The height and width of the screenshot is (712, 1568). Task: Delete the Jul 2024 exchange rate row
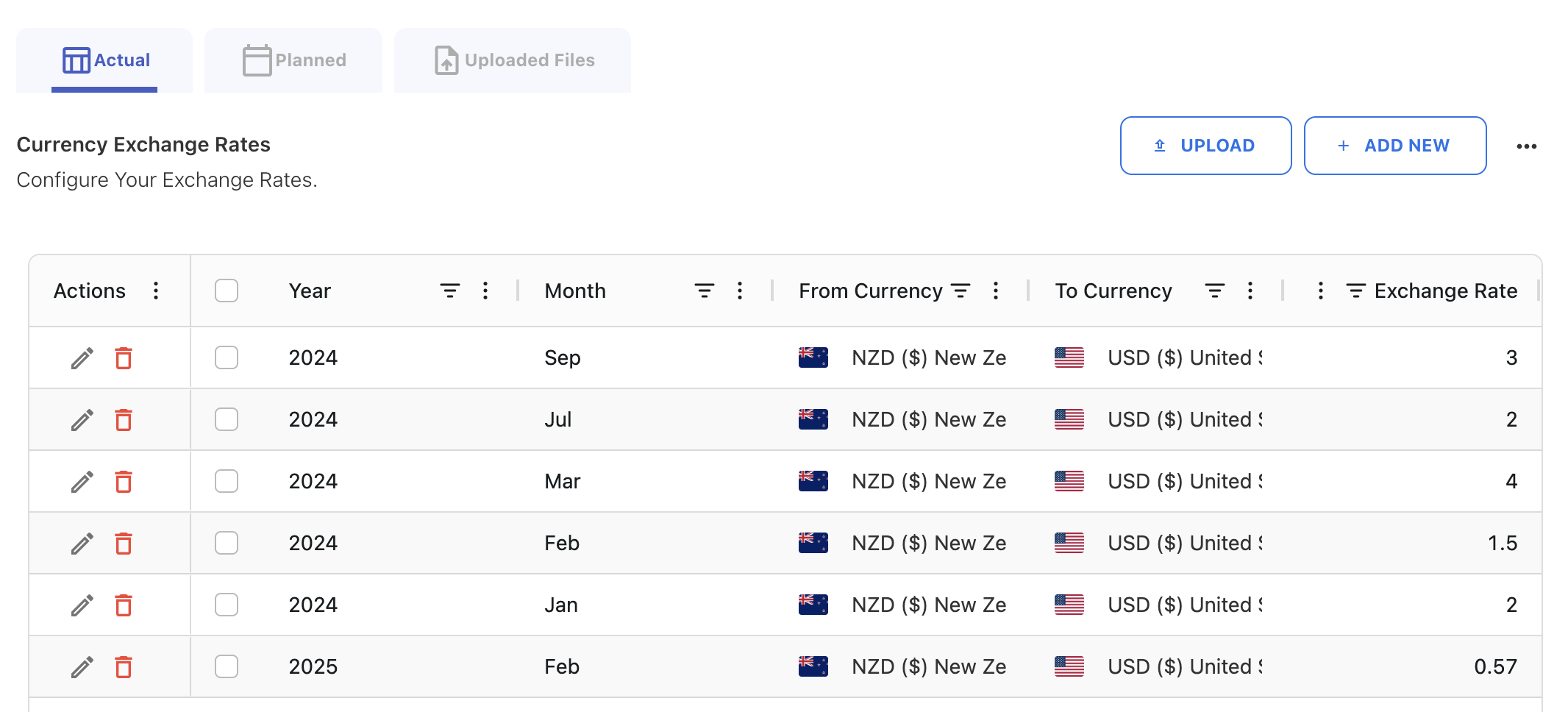click(x=124, y=420)
